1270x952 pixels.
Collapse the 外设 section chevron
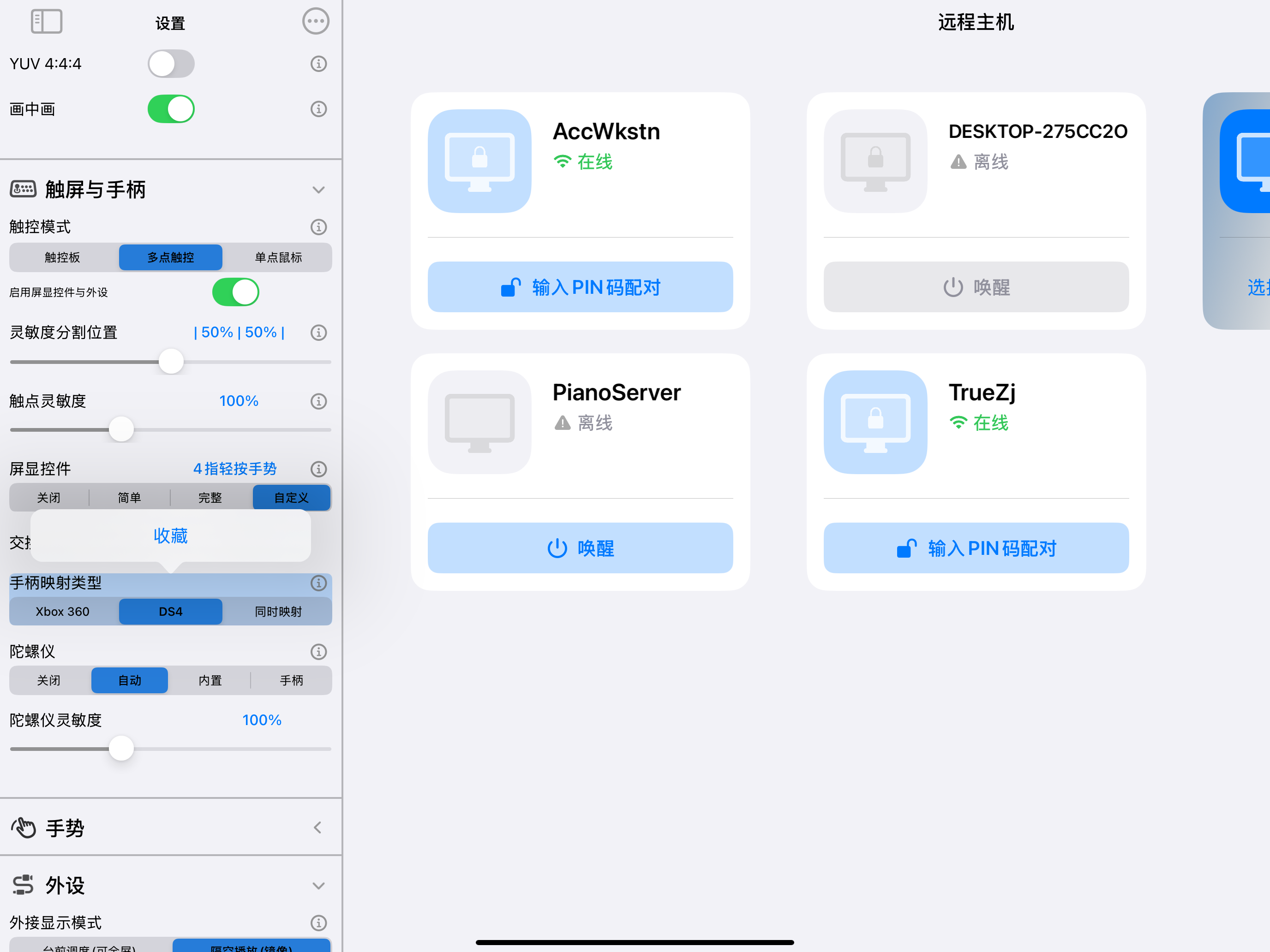(318, 886)
